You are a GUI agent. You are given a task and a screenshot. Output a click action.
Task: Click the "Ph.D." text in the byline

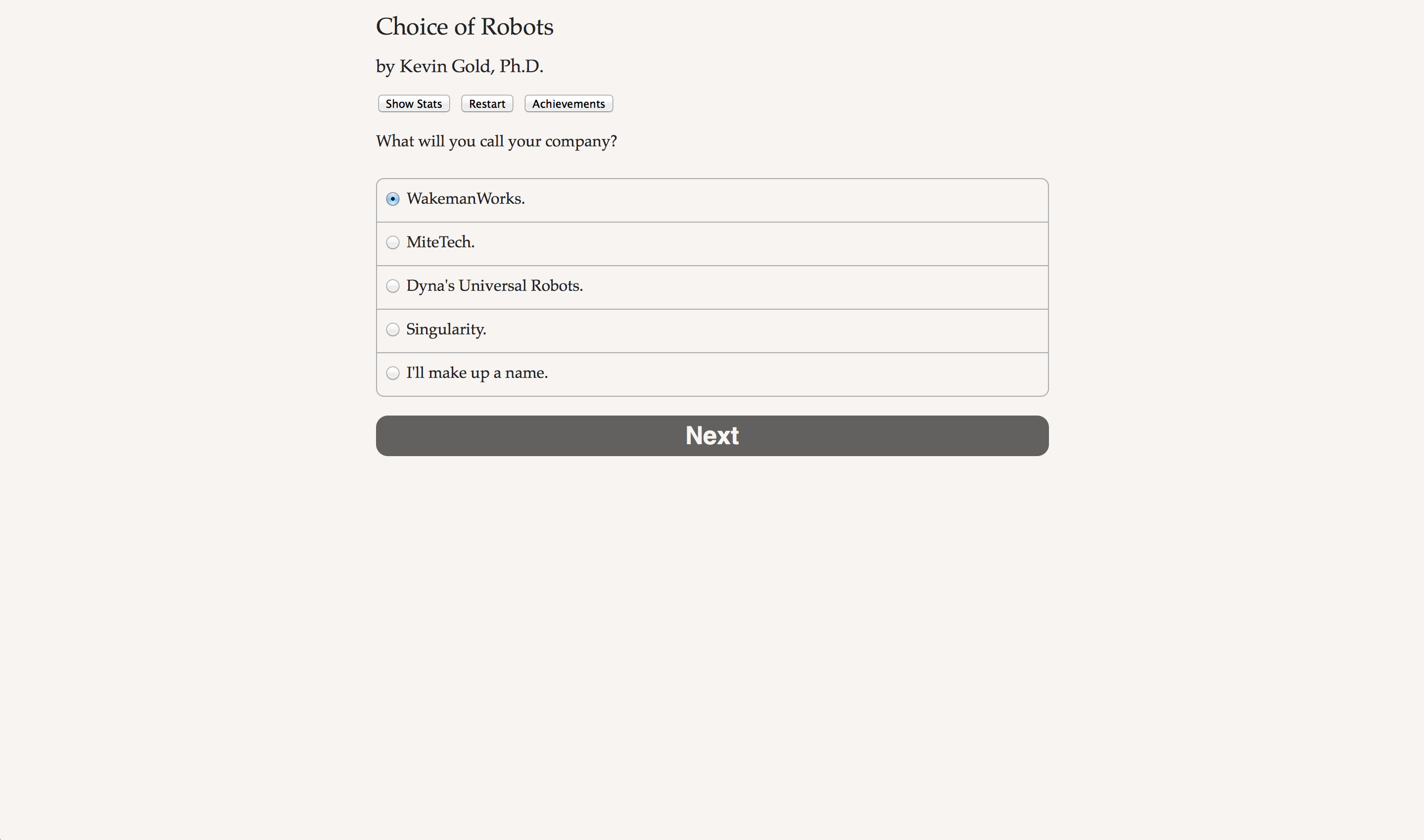521,66
